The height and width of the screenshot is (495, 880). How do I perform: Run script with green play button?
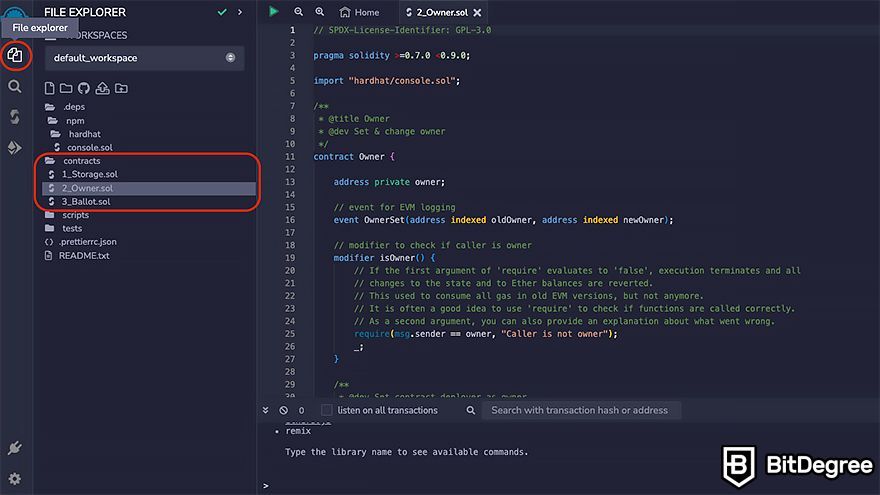pos(273,11)
